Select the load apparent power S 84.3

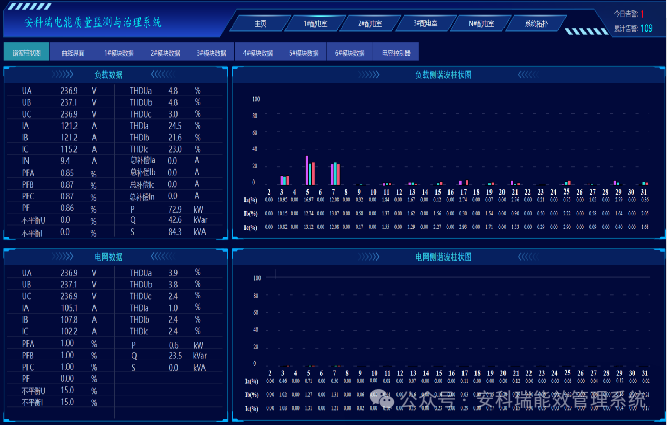[x=175, y=232]
